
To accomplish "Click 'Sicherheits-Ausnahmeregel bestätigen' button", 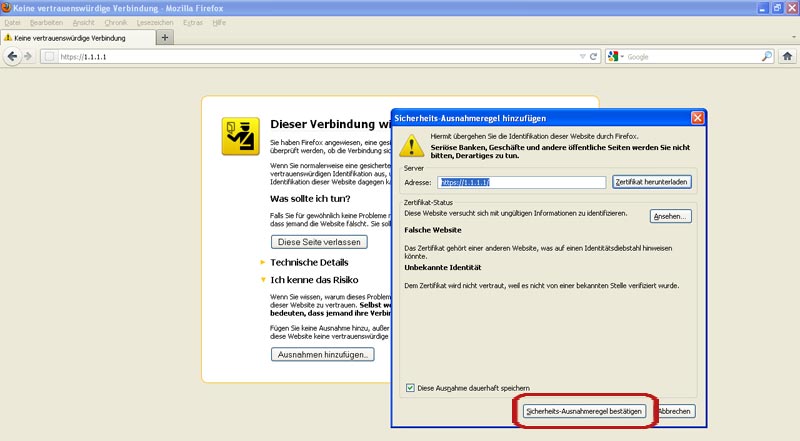I will click(x=585, y=411).
